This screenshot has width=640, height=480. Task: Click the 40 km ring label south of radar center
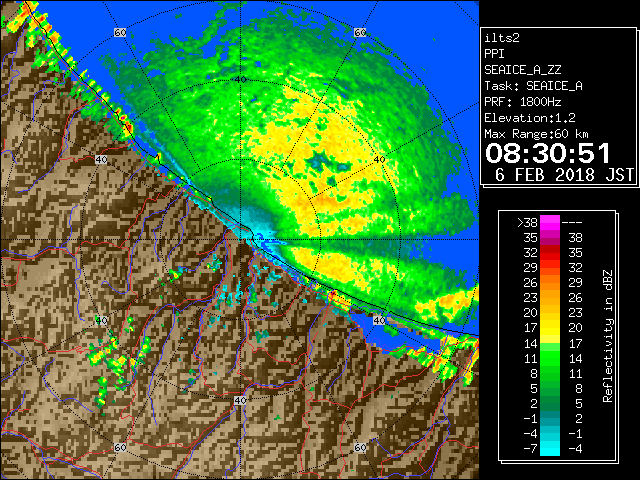(x=240, y=400)
